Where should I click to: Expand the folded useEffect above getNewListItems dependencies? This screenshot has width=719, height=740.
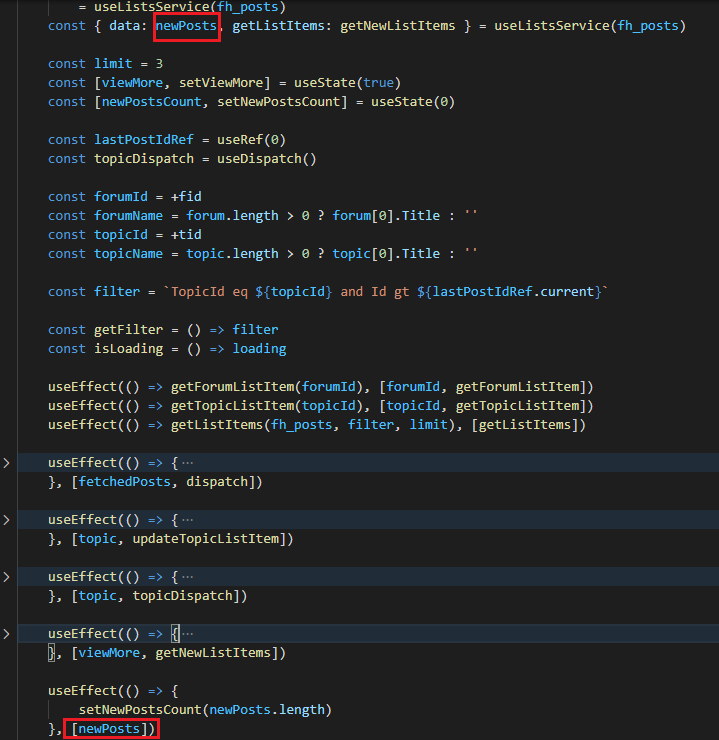6,634
